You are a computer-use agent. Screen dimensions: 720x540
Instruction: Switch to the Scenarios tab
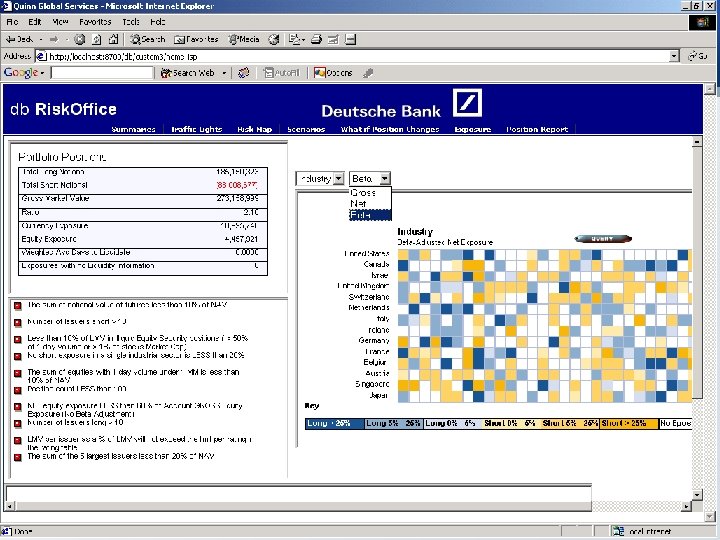pos(306,129)
